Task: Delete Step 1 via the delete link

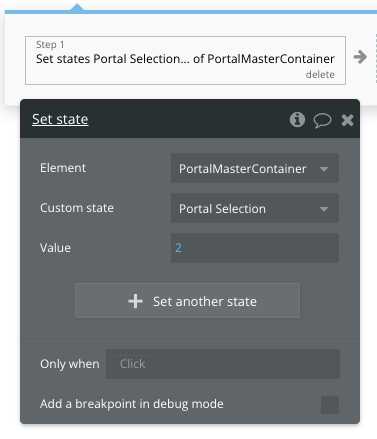Action: coord(320,74)
